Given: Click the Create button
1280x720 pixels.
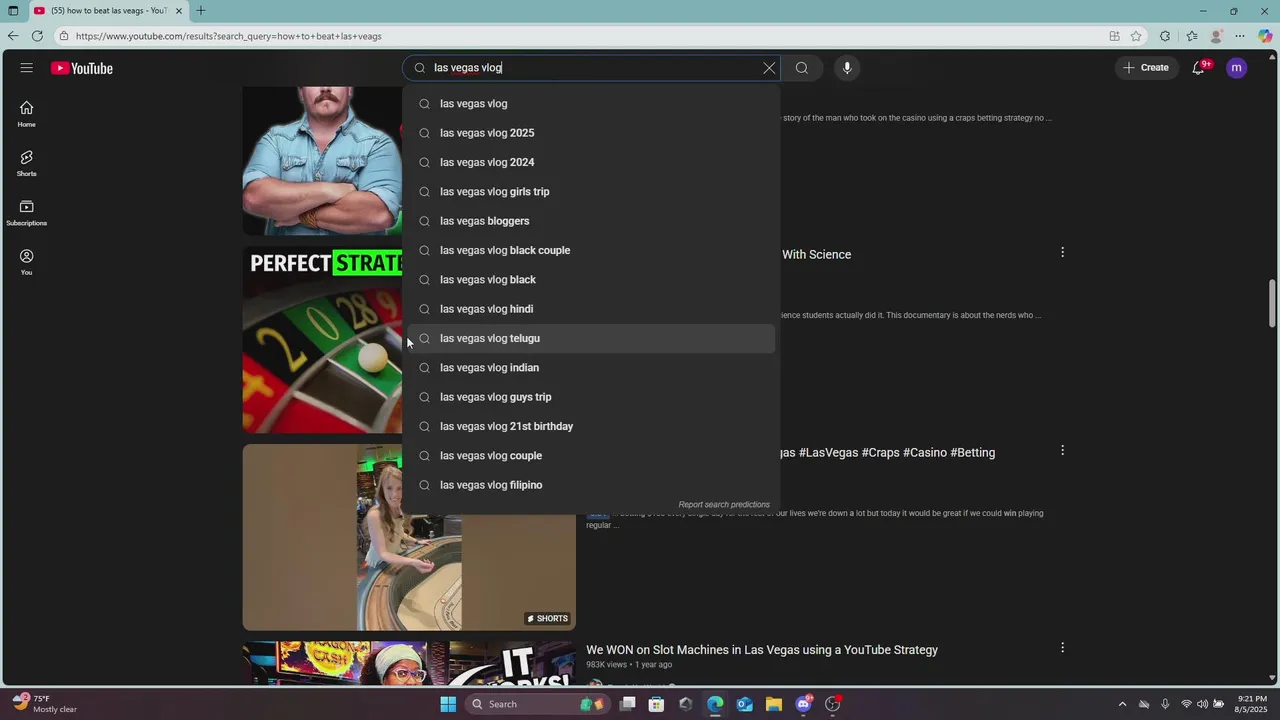Looking at the screenshot, I should click(1146, 68).
